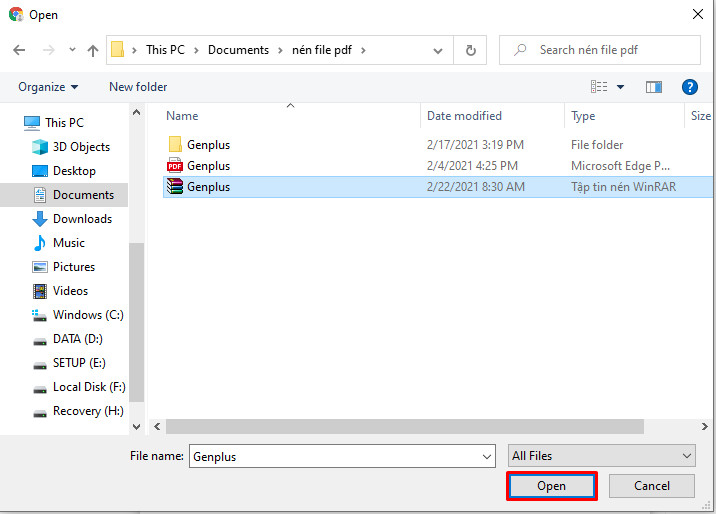The width and height of the screenshot is (716, 514).
Task: Click the New folder button
Action: [x=138, y=87]
